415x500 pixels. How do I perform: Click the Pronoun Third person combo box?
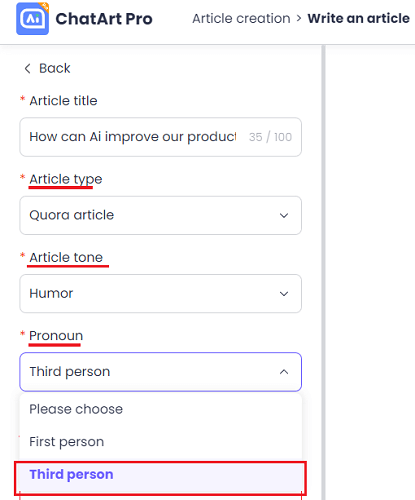[161, 372]
